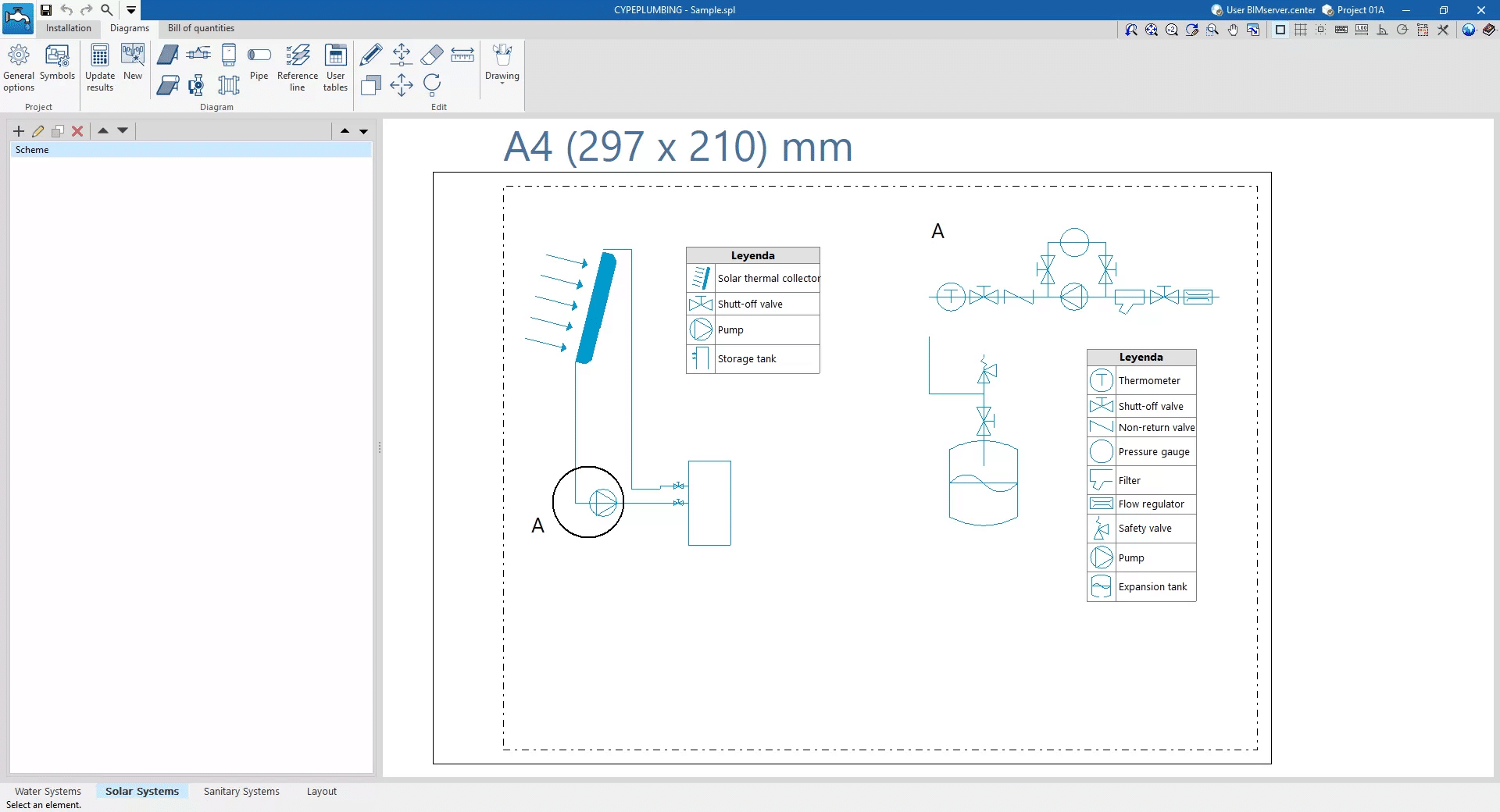Click the Project 01A link

pos(1359,10)
